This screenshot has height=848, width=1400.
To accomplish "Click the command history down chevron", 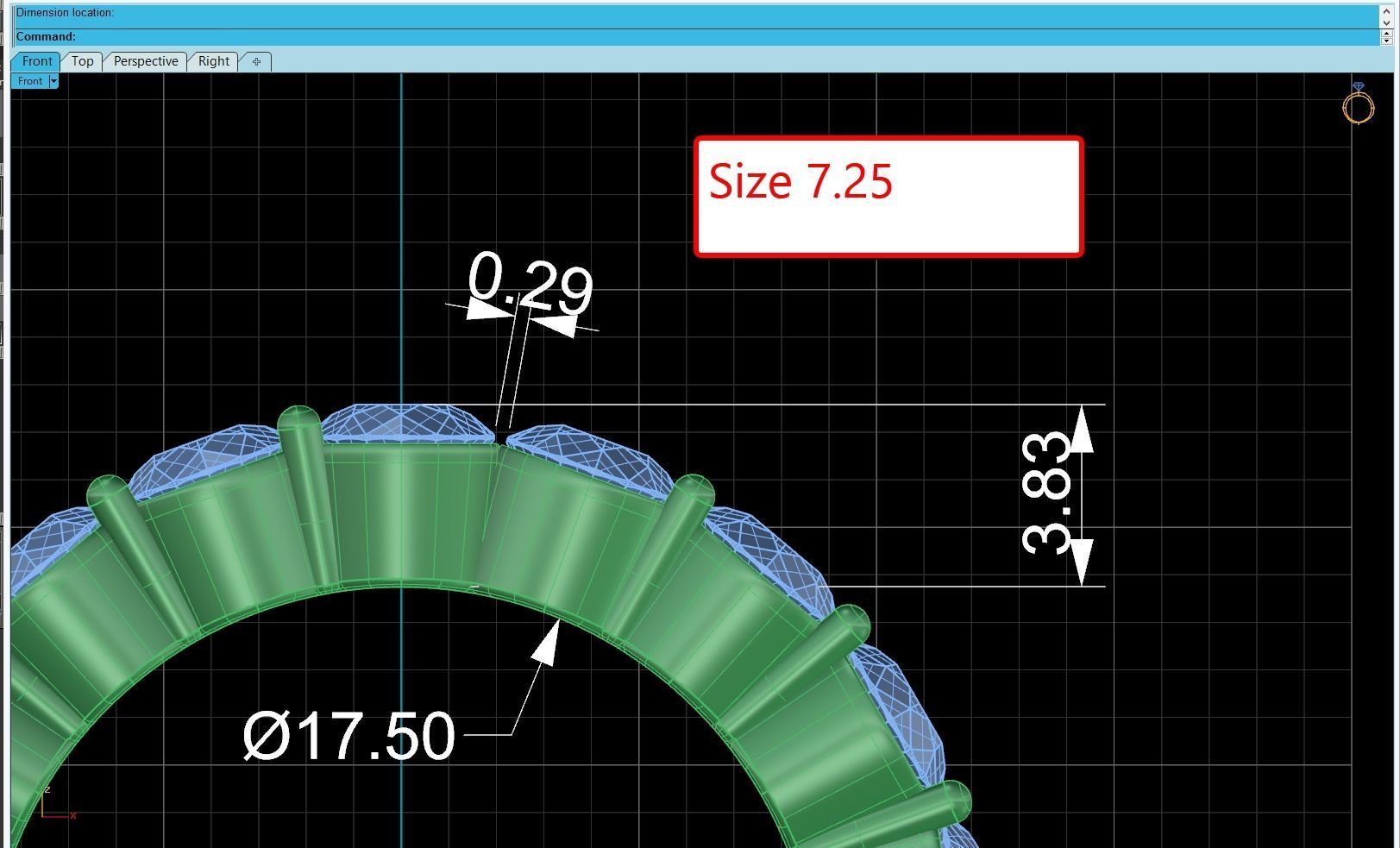I will 1387,22.
